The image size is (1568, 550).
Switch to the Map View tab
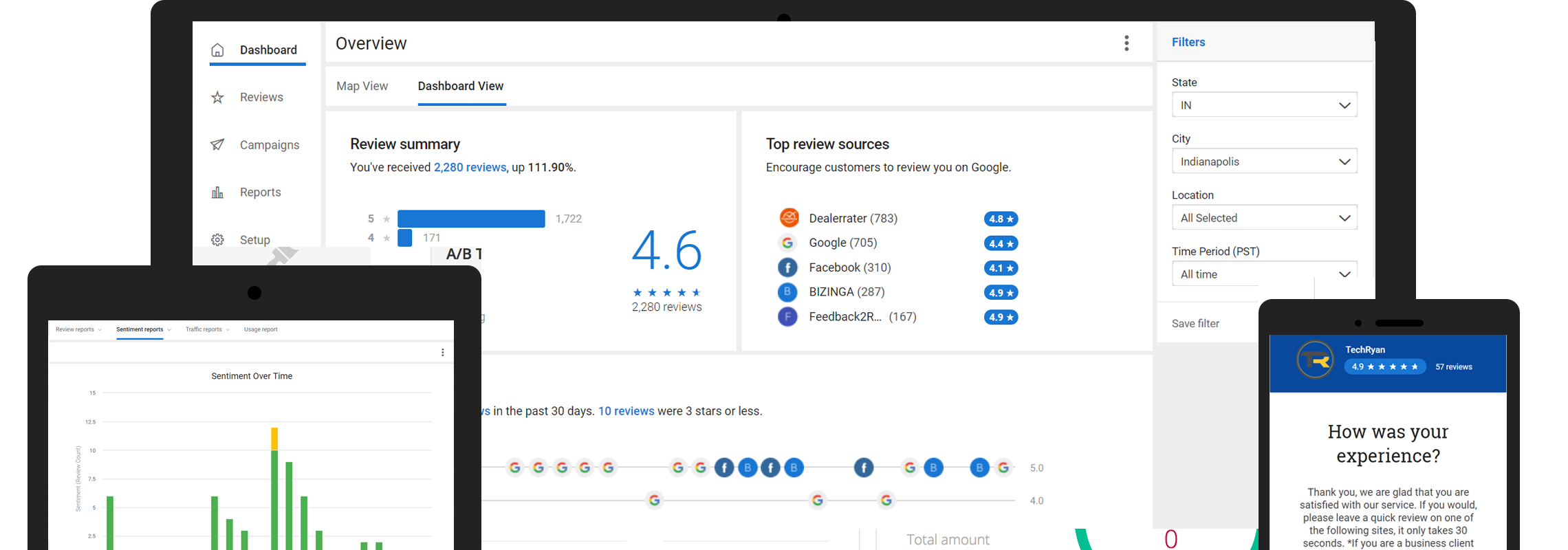coord(362,86)
